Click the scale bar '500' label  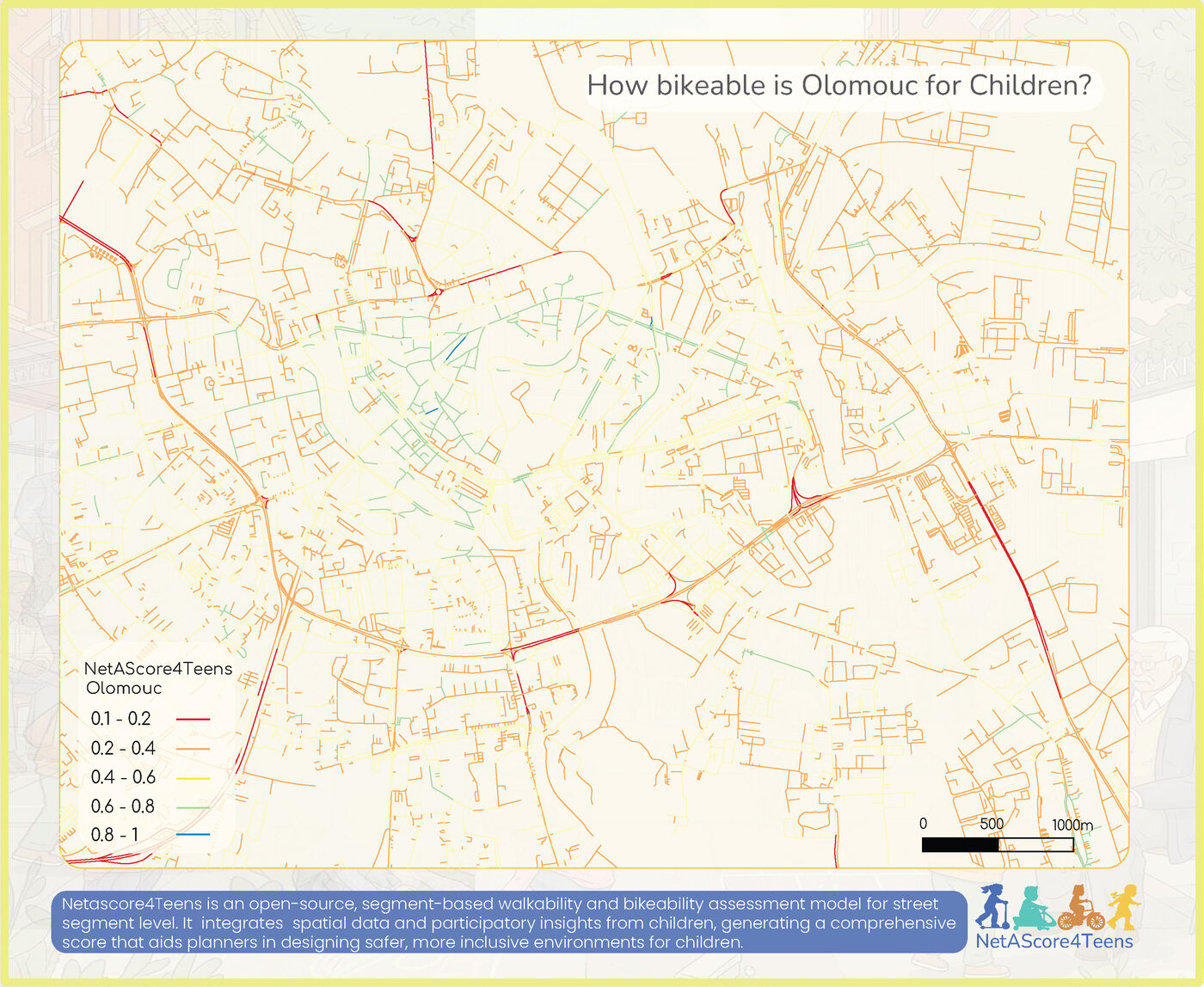992,824
